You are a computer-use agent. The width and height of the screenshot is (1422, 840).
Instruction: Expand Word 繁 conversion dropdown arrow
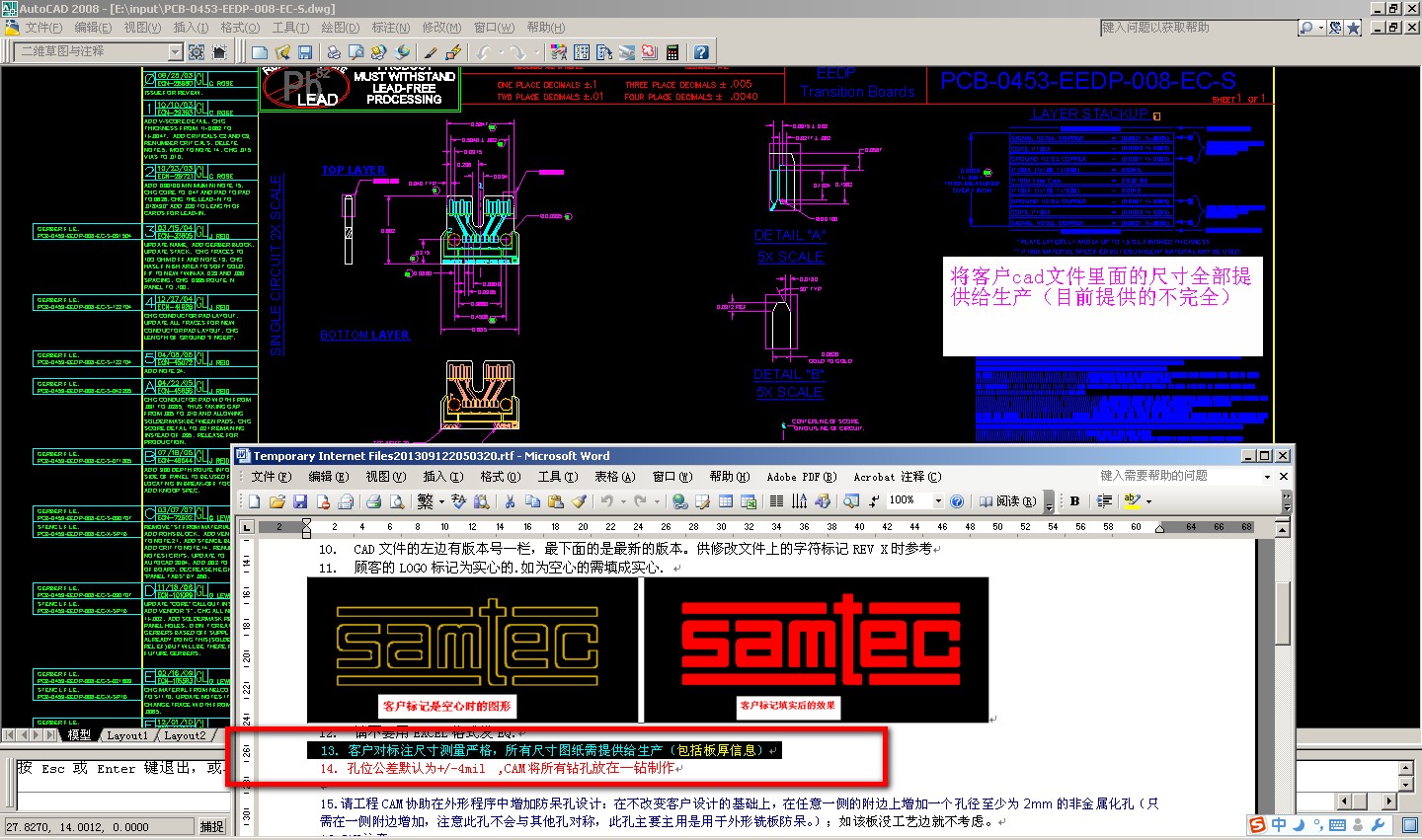pyautogui.click(x=441, y=501)
